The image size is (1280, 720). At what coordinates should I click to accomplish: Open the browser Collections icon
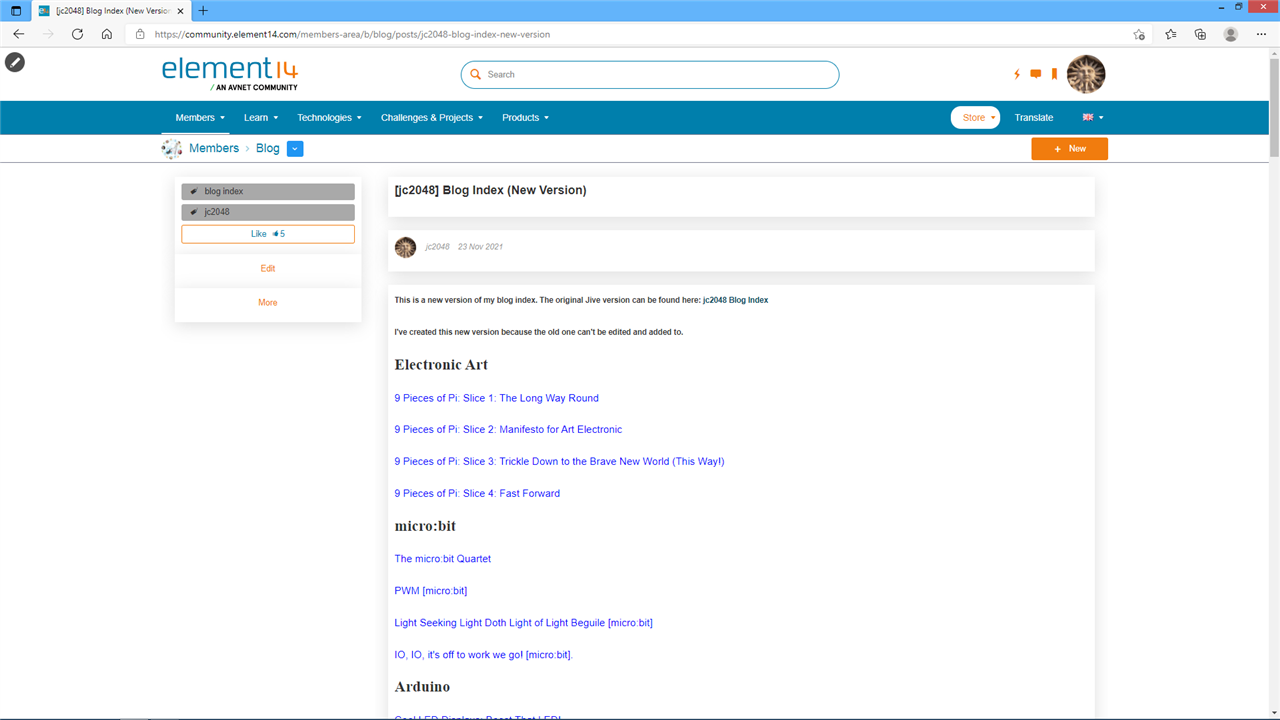coord(1201,34)
